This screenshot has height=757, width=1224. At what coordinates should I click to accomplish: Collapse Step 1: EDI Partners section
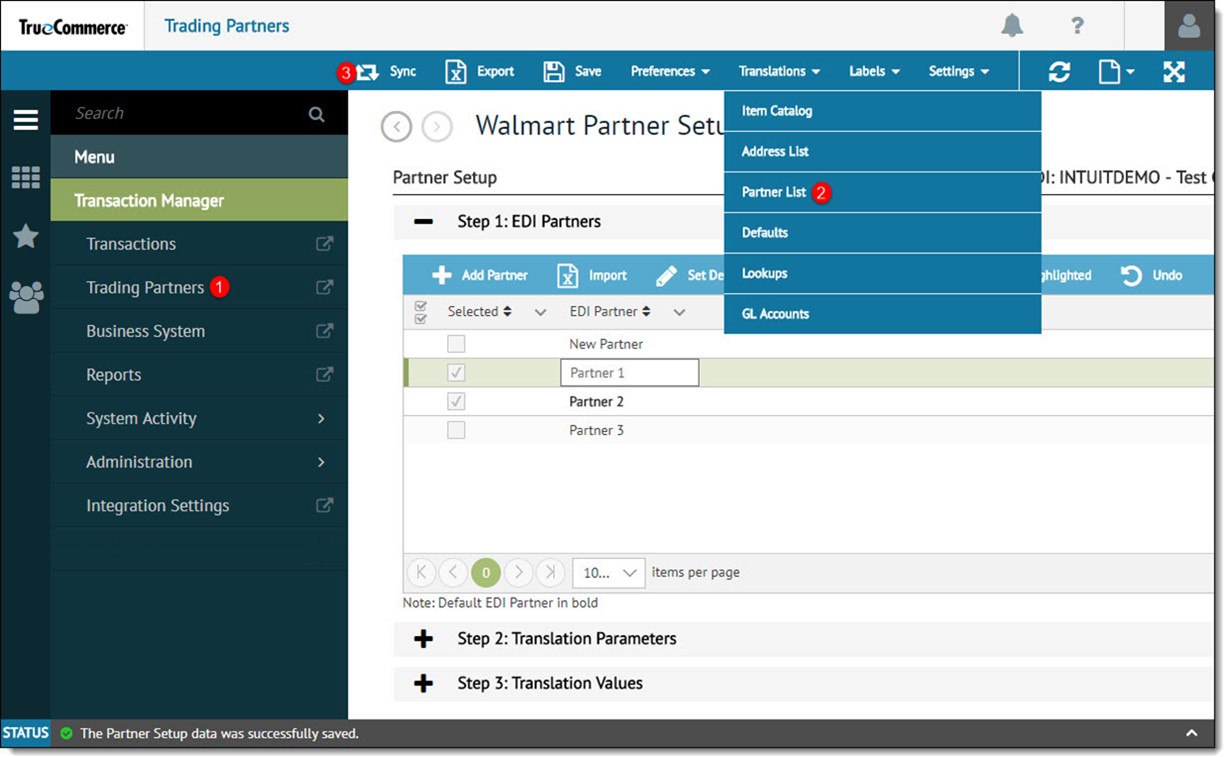pos(423,222)
